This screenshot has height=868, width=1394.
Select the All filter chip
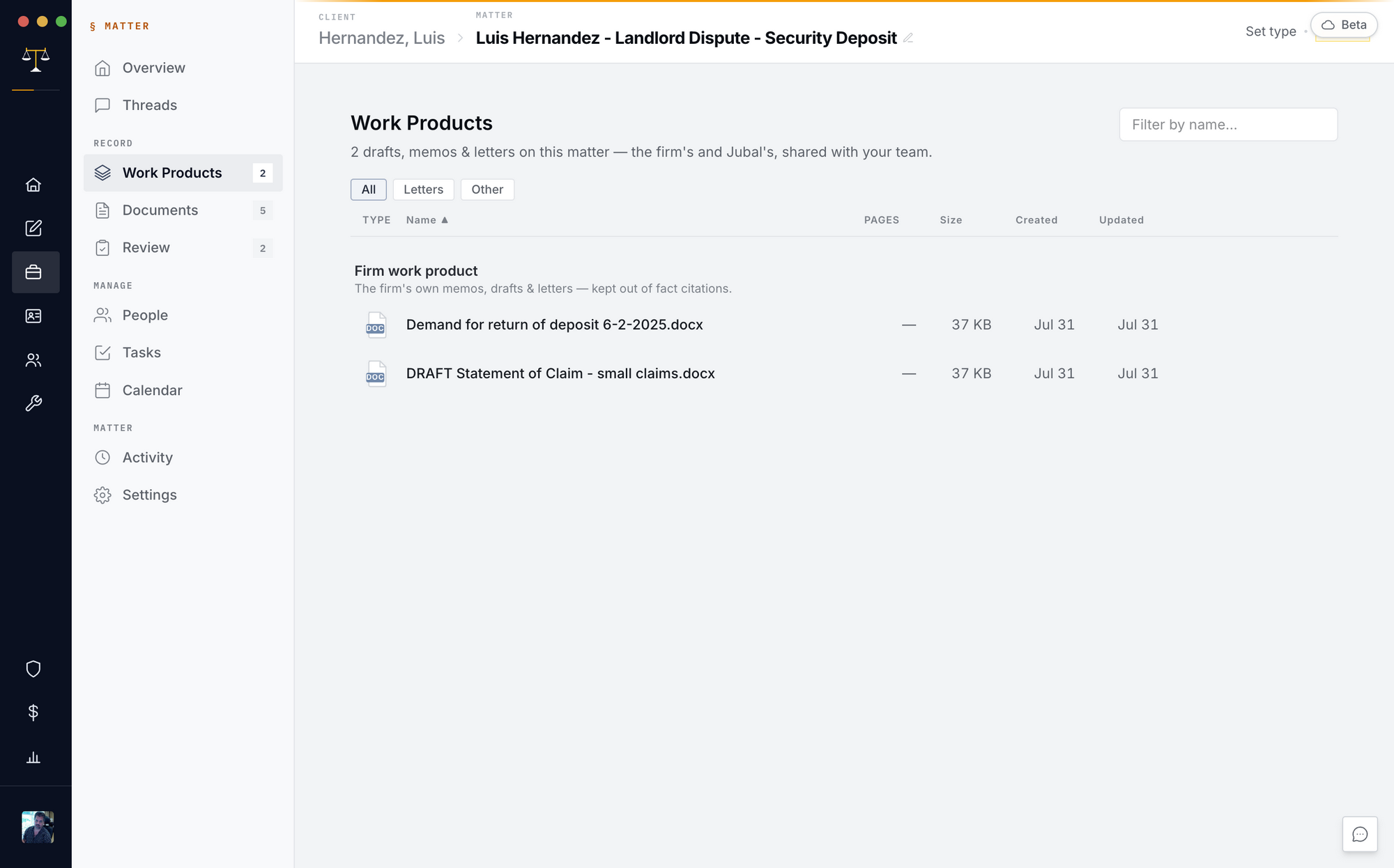[x=369, y=189]
